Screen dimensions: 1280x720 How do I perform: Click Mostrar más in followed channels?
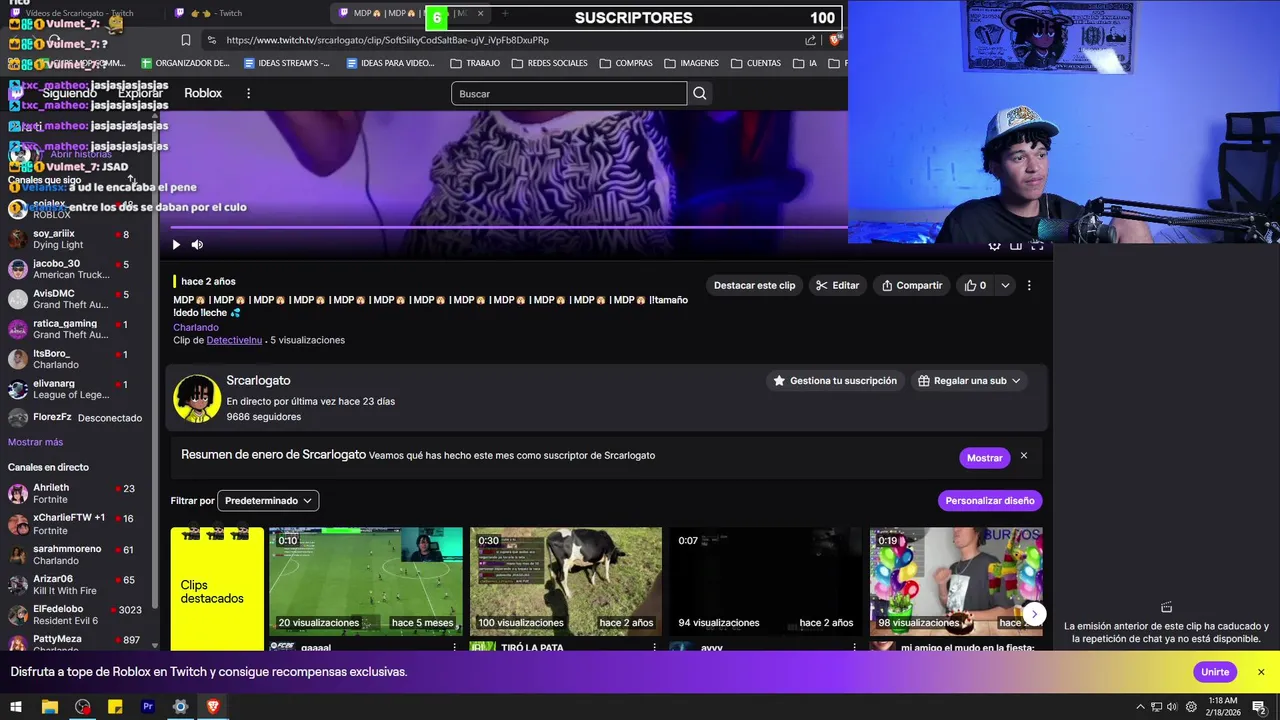[35, 442]
